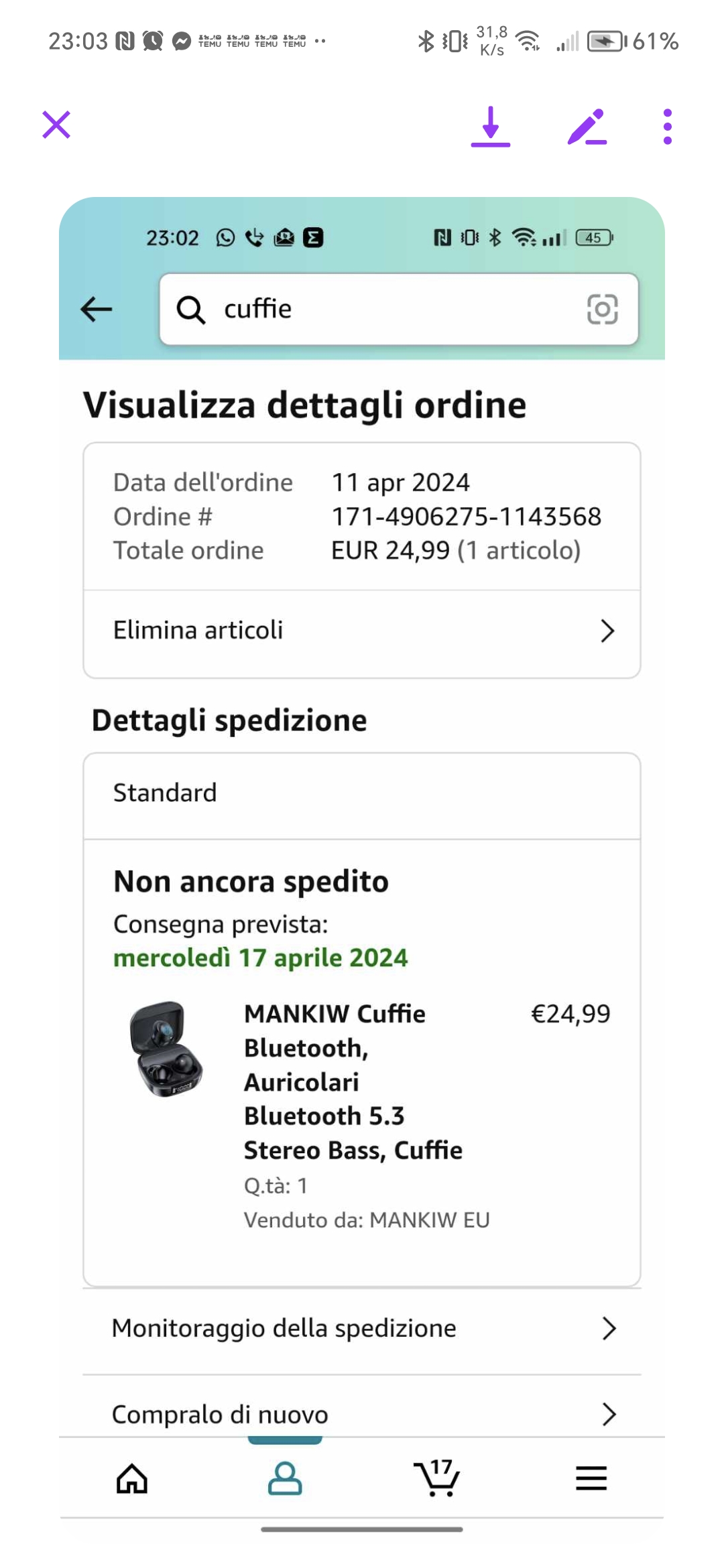
Task: Open MANKIW Cuffie Bluetooth product title
Action: click(x=353, y=1082)
